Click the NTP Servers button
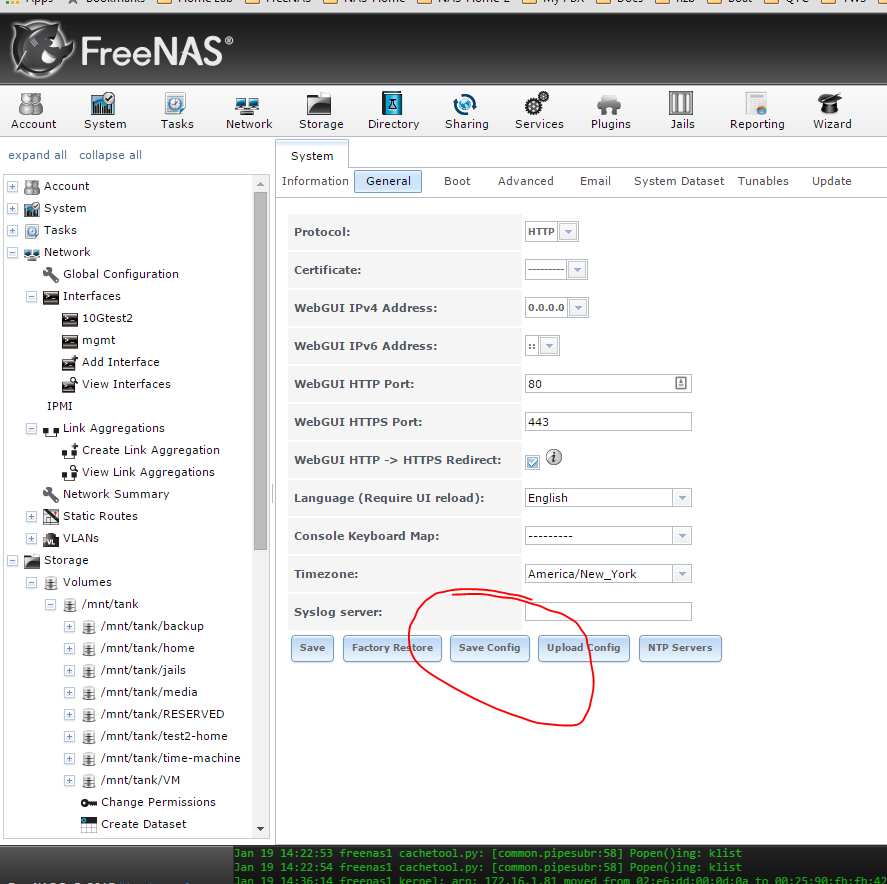The width and height of the screenshot is (887, 884). [680, 648]
